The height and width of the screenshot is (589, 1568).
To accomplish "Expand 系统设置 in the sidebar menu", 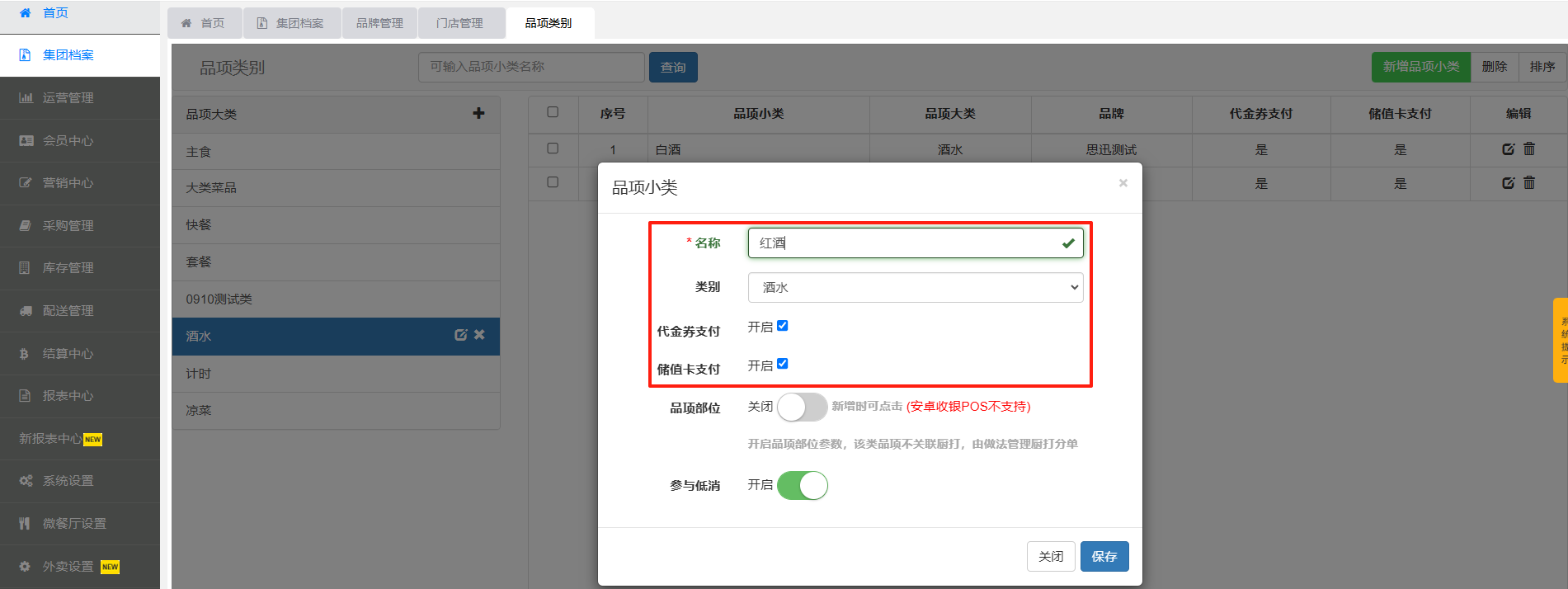I will (68, 481).
